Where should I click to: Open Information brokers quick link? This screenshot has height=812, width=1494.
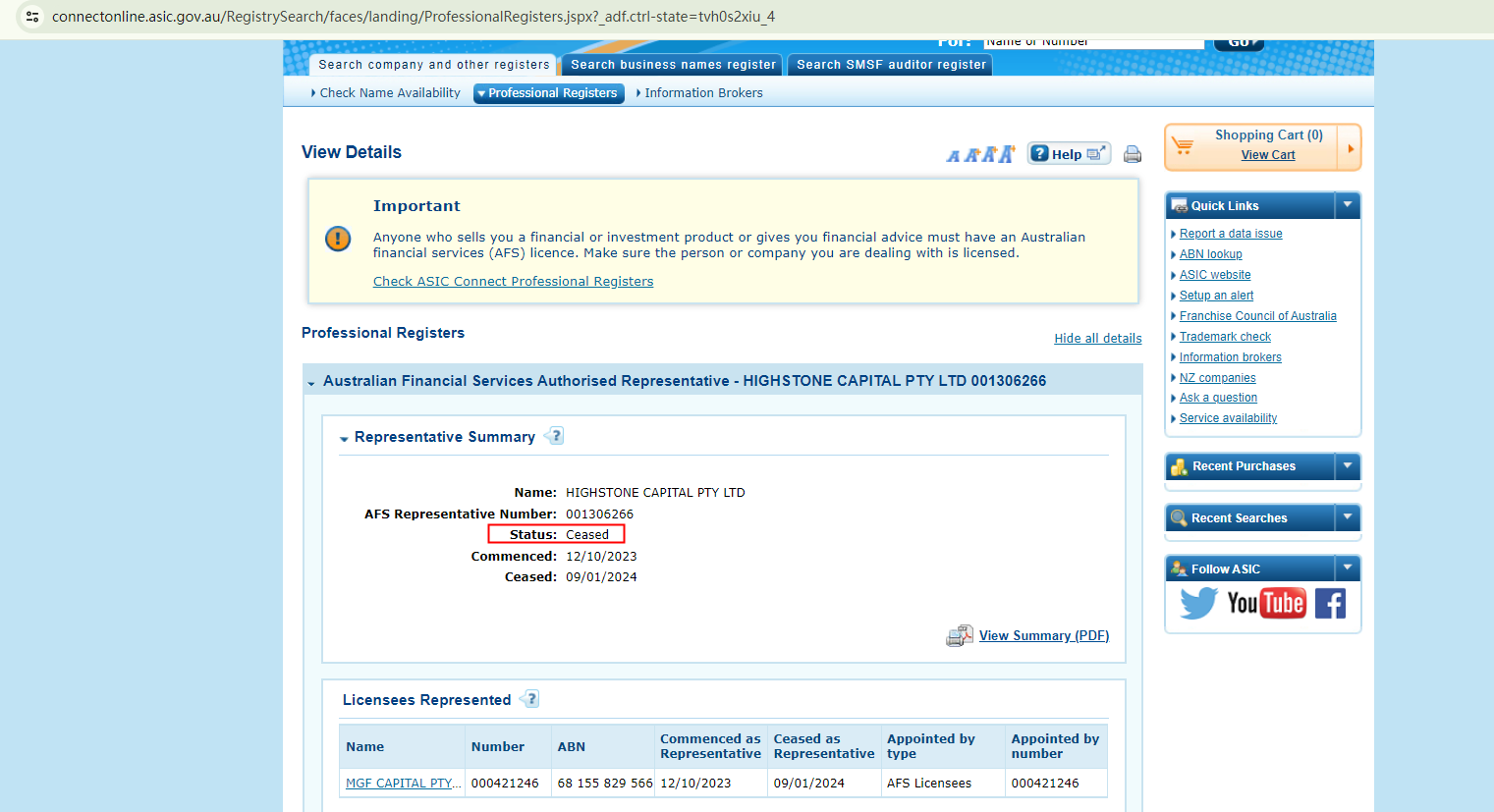(1231, 357)
